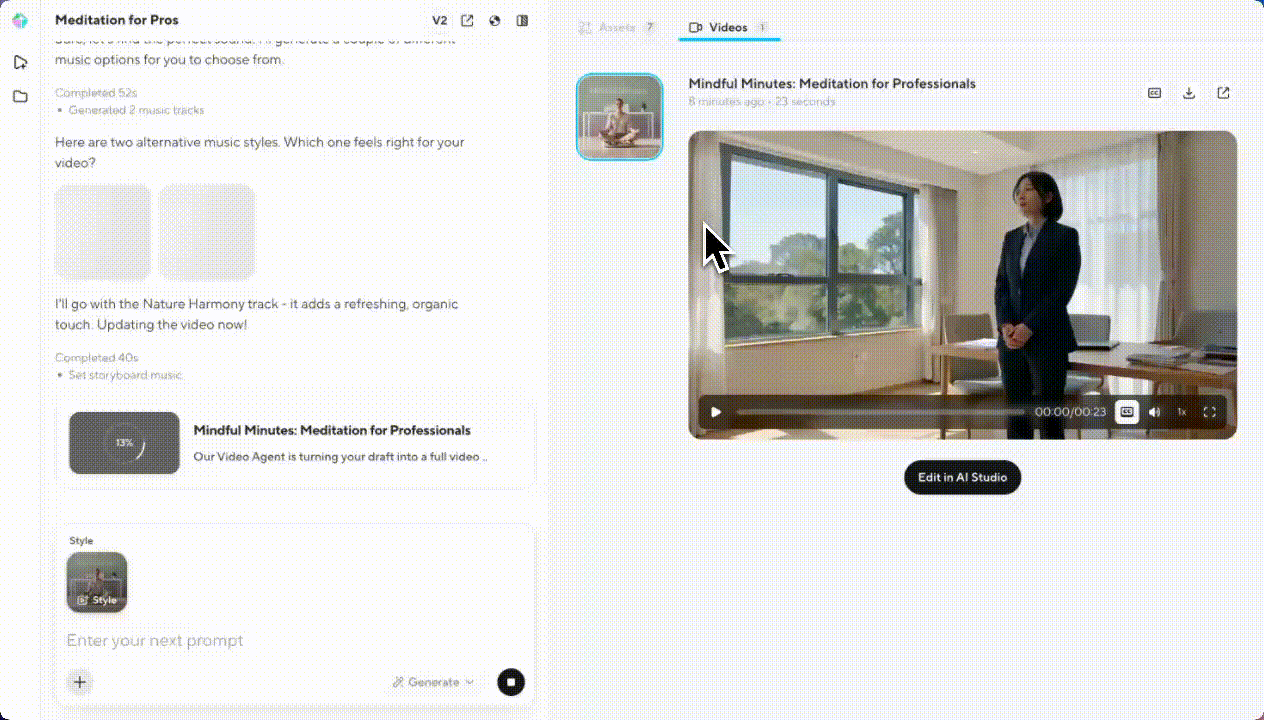Open the V2 version selector
Image resolution: width=1264 pixels, height=720 pixels.
tap(439, 21)
